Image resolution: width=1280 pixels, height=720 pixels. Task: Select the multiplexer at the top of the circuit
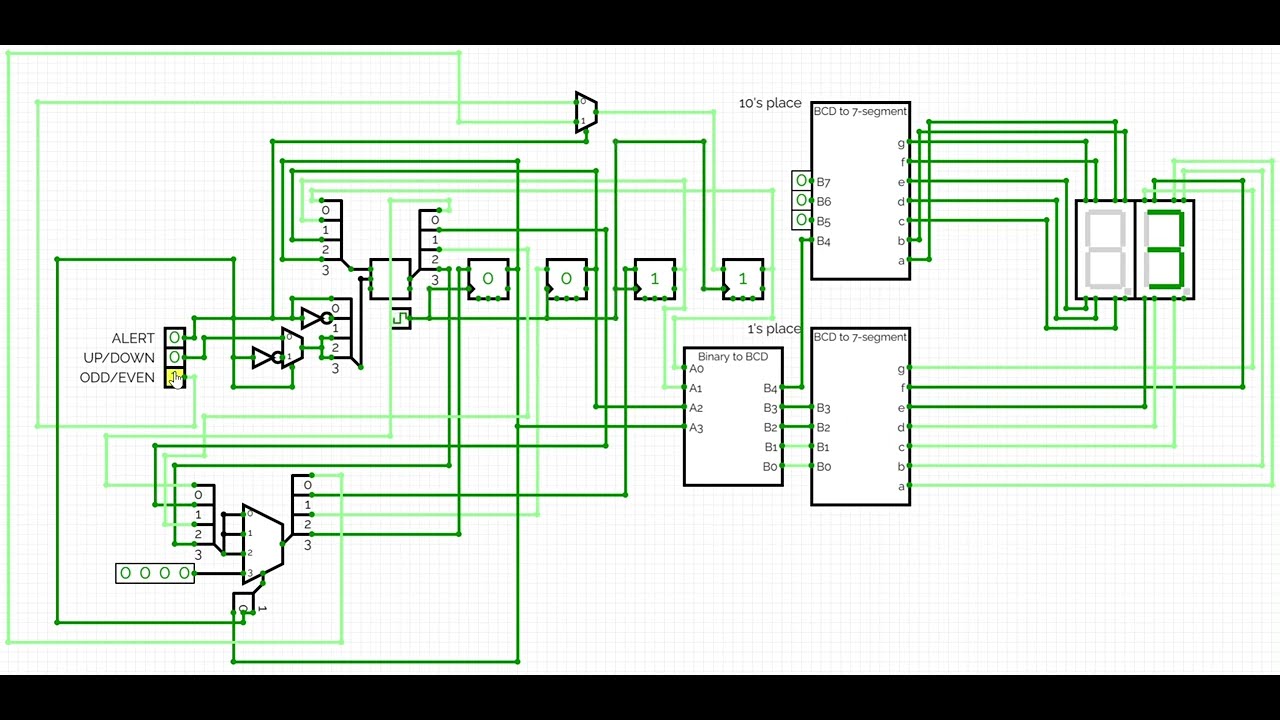tap(586, 112)
